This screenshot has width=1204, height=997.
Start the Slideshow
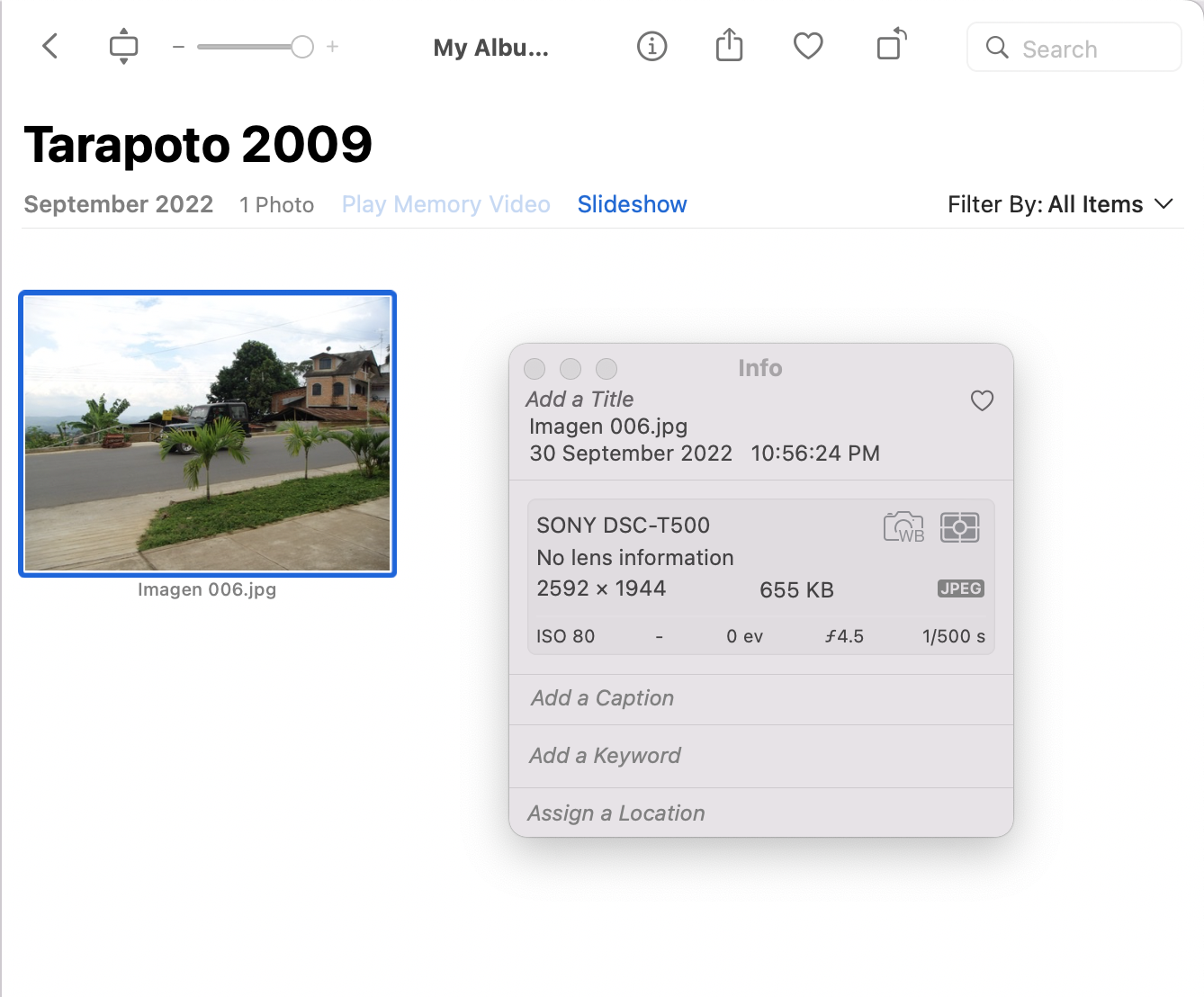(x=633, y=204)
